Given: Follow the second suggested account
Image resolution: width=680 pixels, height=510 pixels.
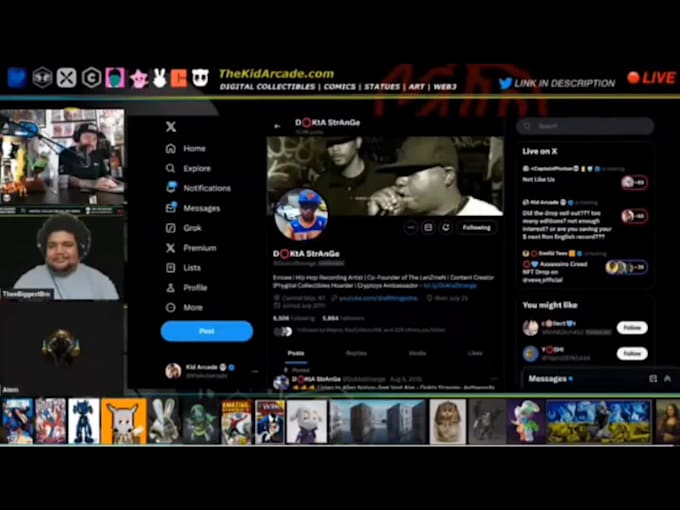Looking at the screenshot, I should [632, 353].
